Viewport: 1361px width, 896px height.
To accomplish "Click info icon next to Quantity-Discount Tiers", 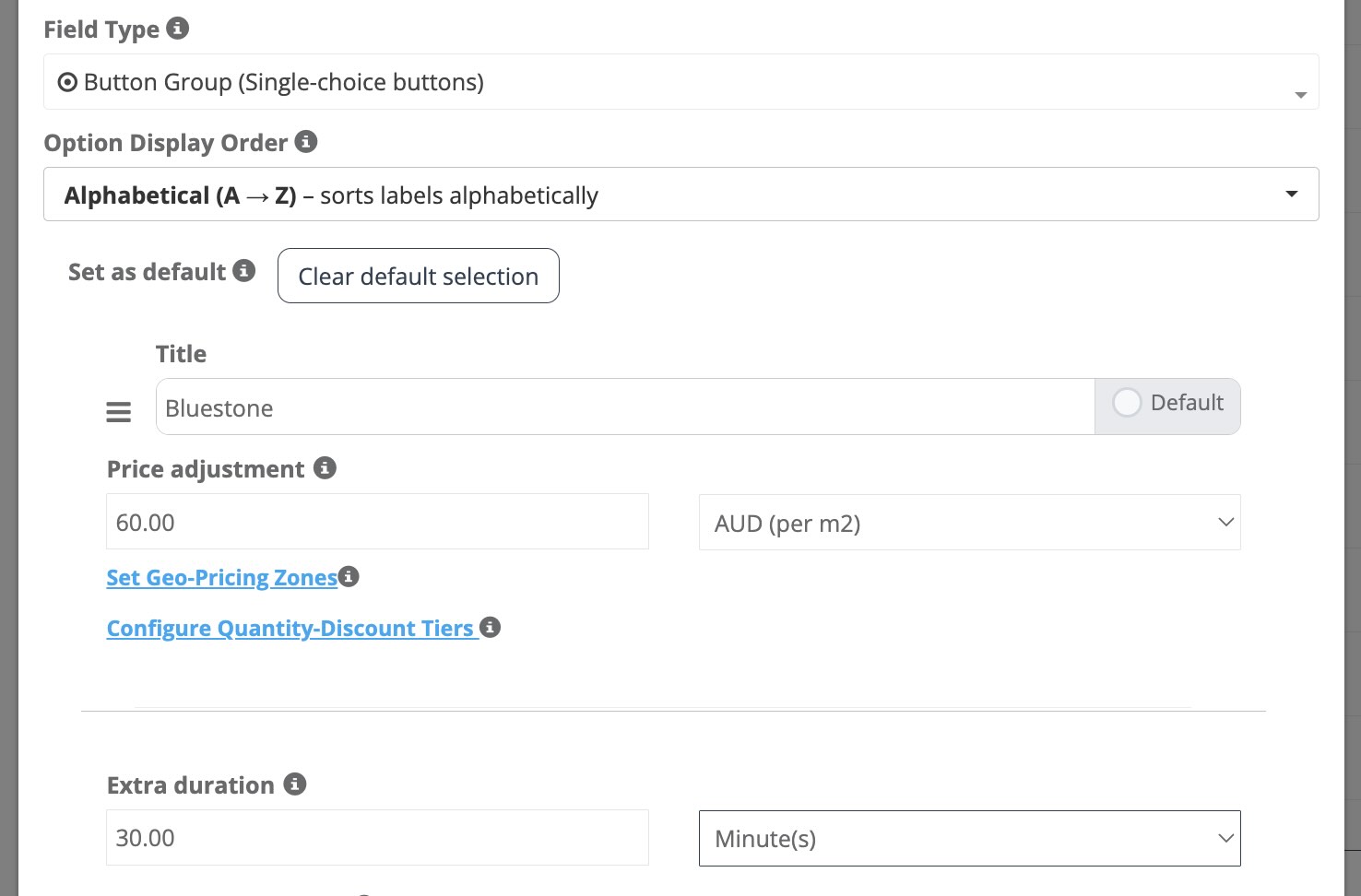I will pyautogui.click(x=491, y=628).
